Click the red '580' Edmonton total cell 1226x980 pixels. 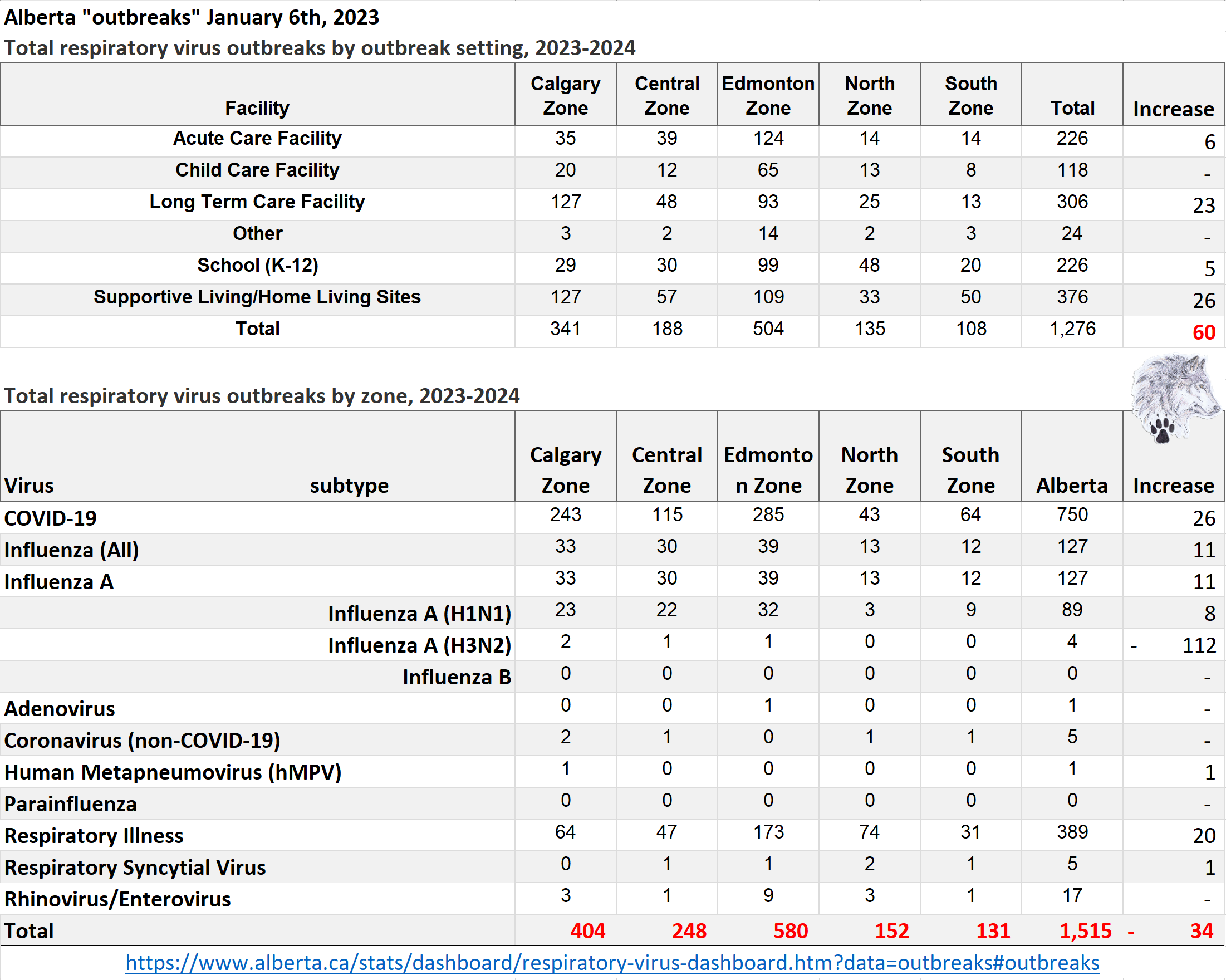pos(791,932)
